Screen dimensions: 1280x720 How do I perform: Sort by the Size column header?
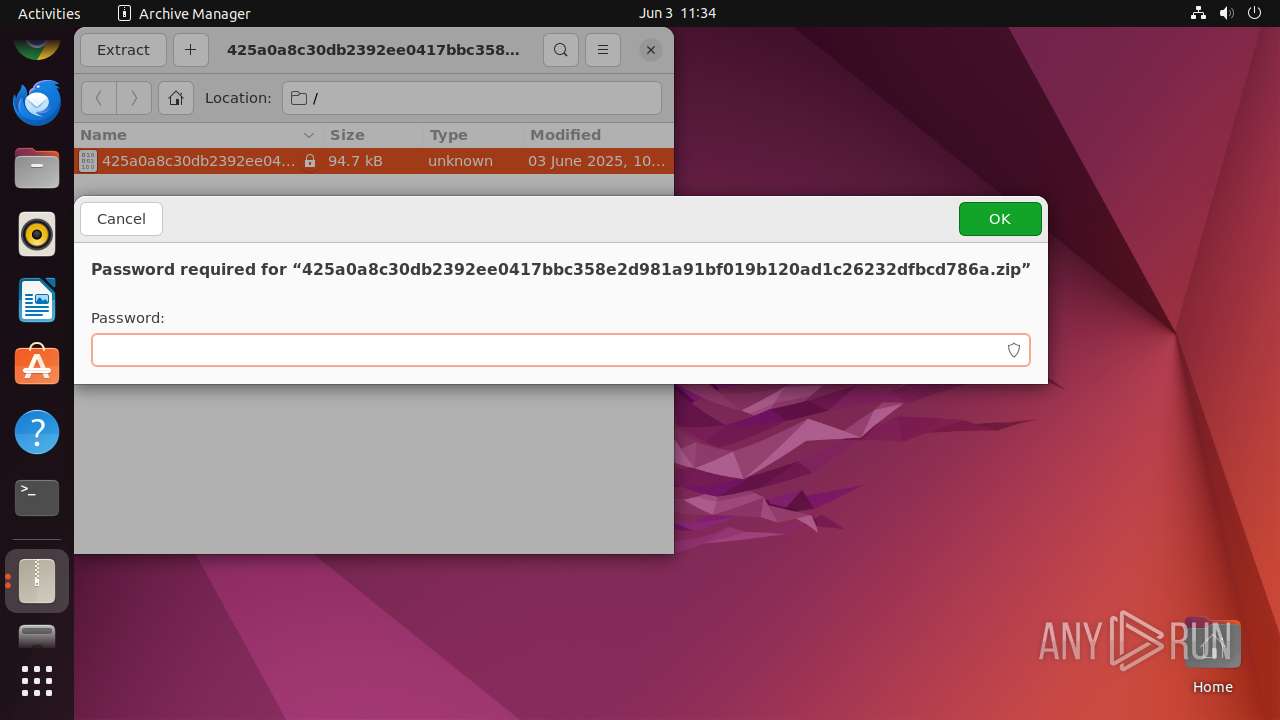coord(373,135)
